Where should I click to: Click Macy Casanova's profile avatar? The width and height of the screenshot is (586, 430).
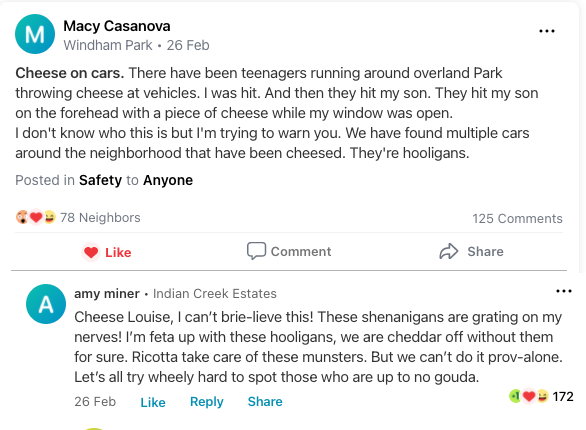pyautogui.click(x=35, y=34)
